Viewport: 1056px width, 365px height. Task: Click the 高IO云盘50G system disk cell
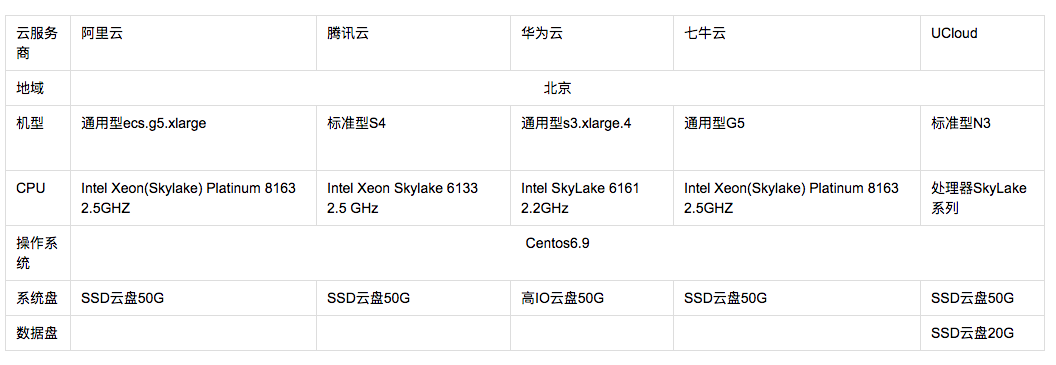[592, 298]
